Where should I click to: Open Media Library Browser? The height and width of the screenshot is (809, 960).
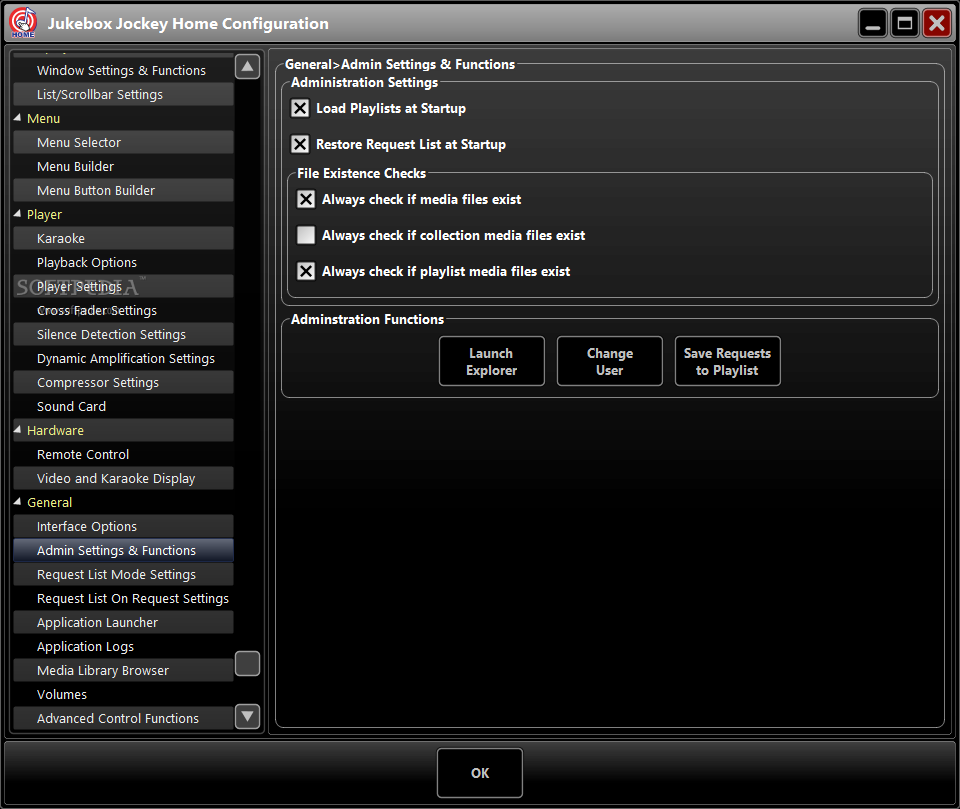pyautogui.click(x=123, y=670)
